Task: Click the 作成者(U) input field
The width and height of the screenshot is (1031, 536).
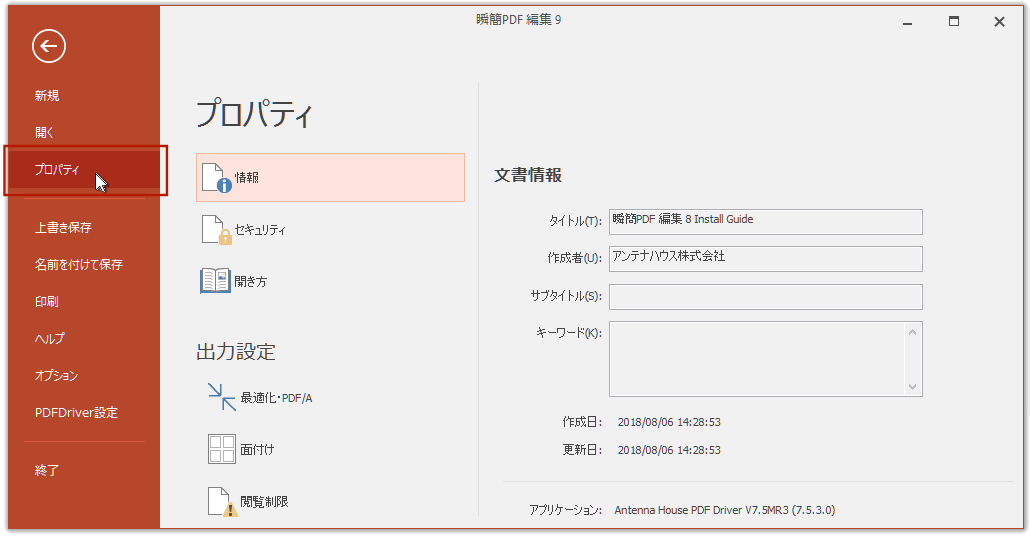Action: pos(765,258)
